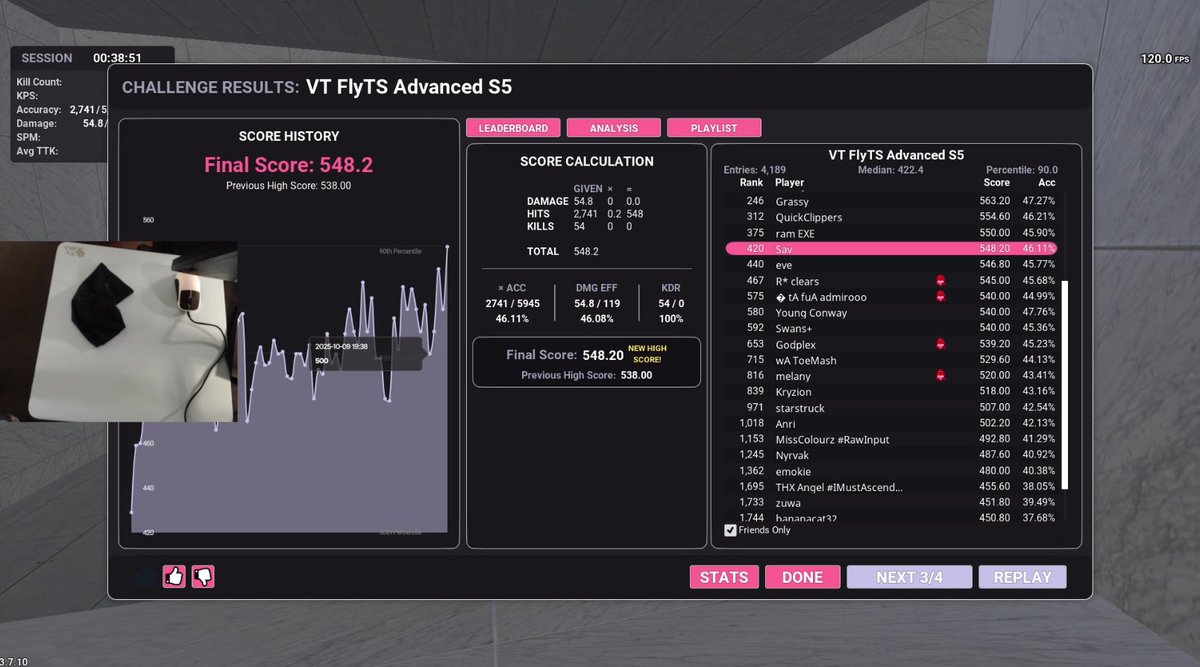The width and height of the screenshot is (1200, 667).
Task: Click the ghost icon next to R* clears
Action: tap(941, 281)
